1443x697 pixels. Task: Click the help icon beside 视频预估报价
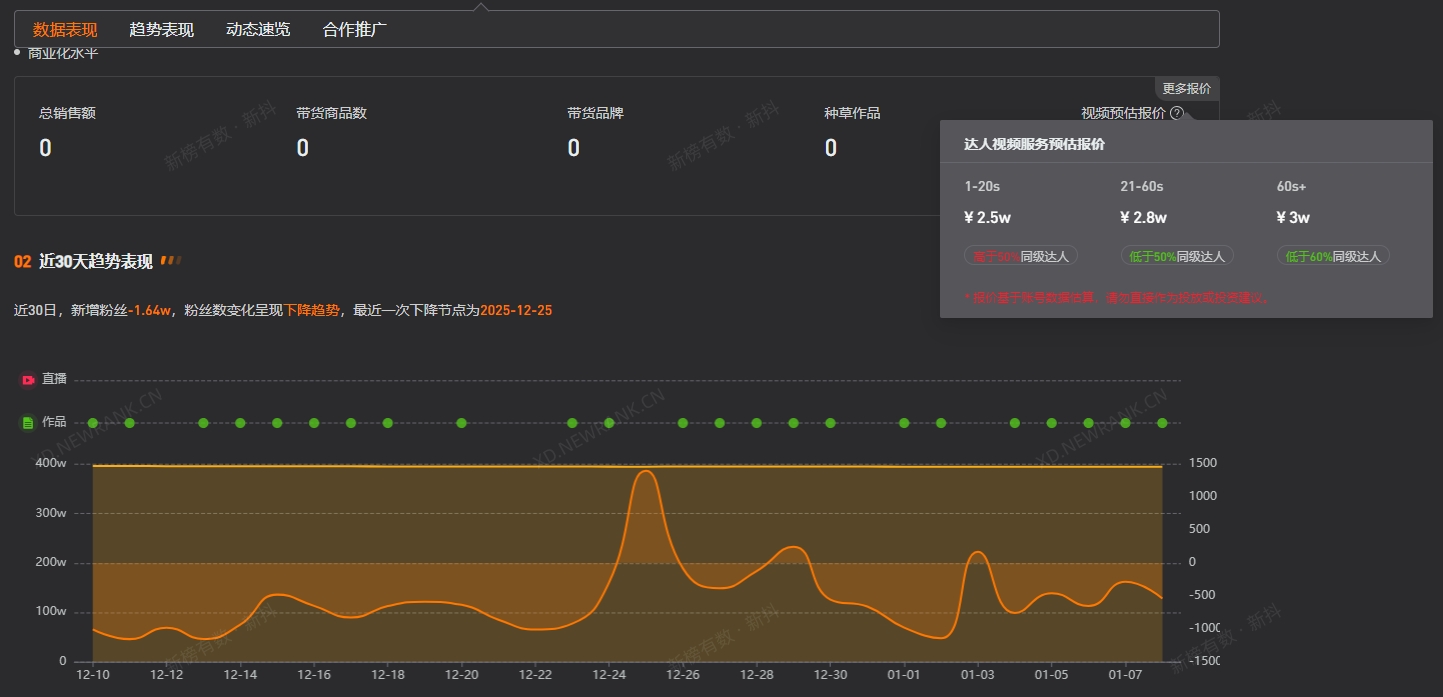pyautogui.click(x=1176, y=113)
